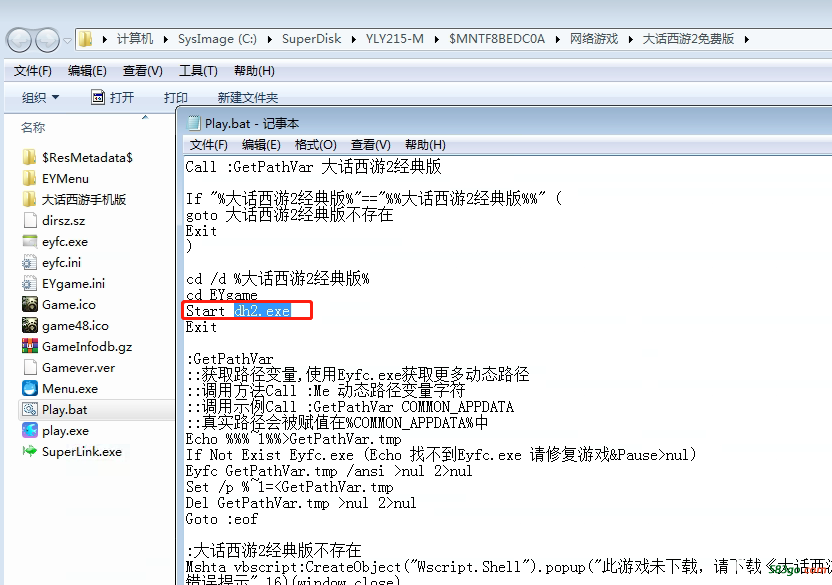832x585 pixels.
Task: Click the eyfc.exe file icon
Action: click(x=30, y=242)
